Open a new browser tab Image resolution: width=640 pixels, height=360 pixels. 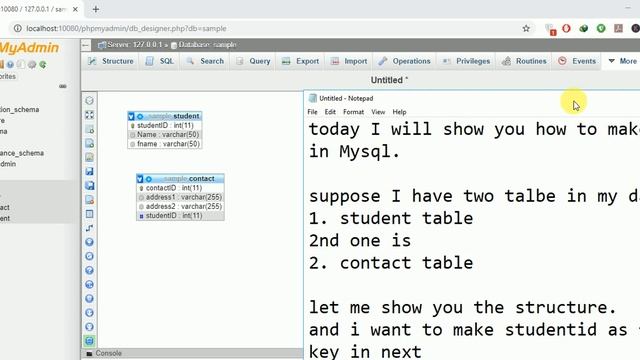pyautogui.click(x=96, y=9)
